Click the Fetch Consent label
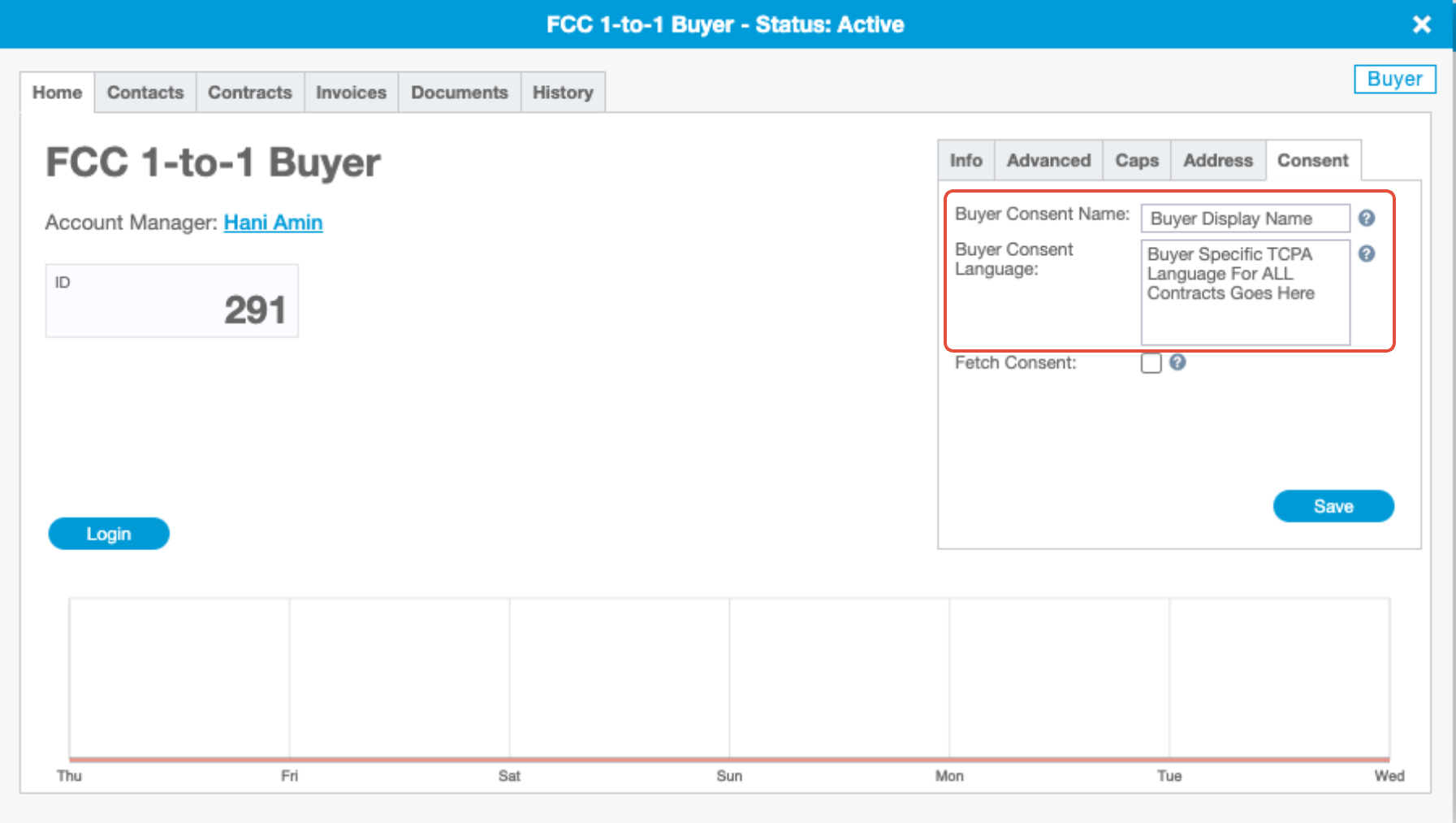This screenshot has width=1456, height=823. point(1015,363)
